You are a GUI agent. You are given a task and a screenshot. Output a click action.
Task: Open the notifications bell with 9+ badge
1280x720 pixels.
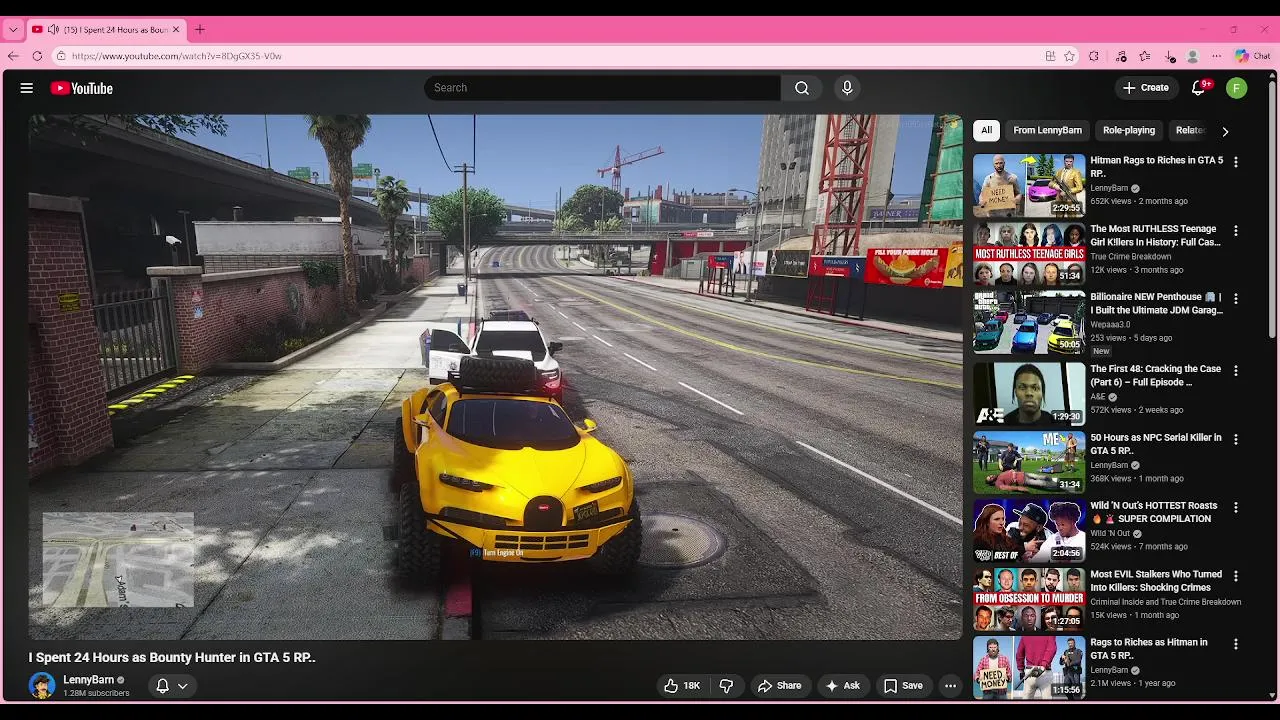(1198, 88)
